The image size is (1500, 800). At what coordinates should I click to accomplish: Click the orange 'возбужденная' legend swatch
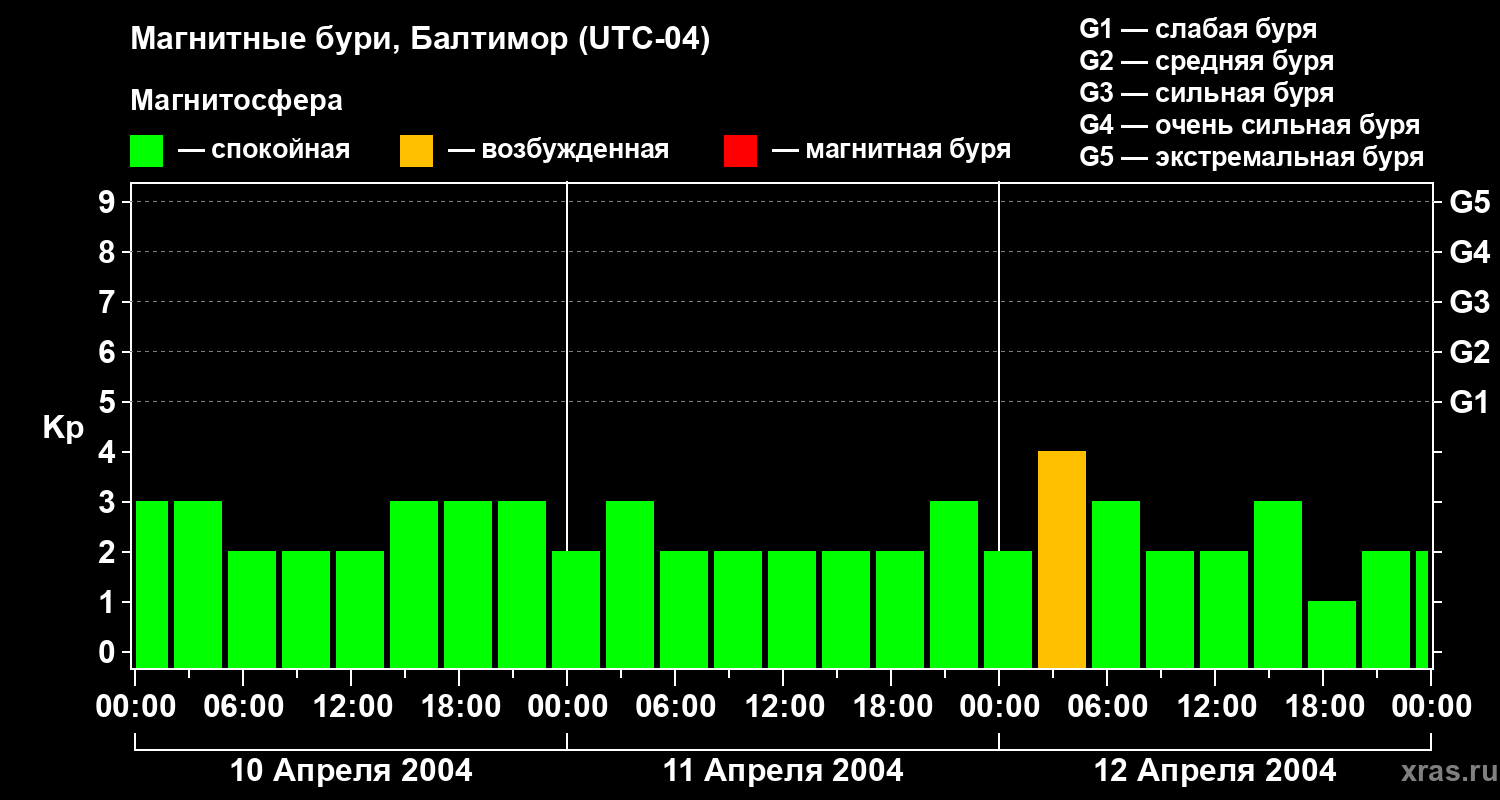(417, 151)
